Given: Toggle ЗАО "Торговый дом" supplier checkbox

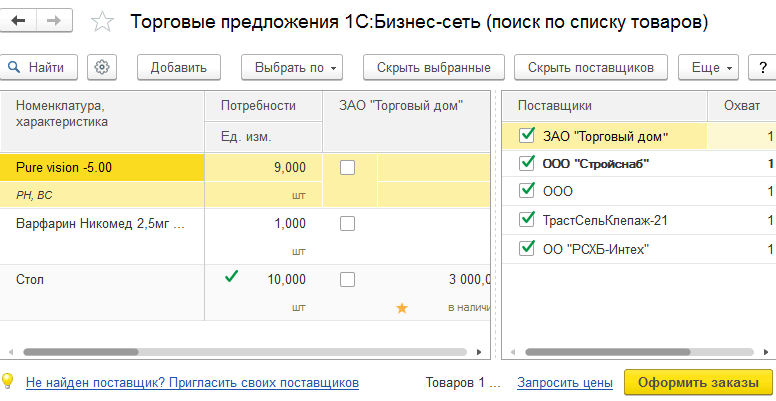Looking at the screenshot, I should tap(527, 135).
